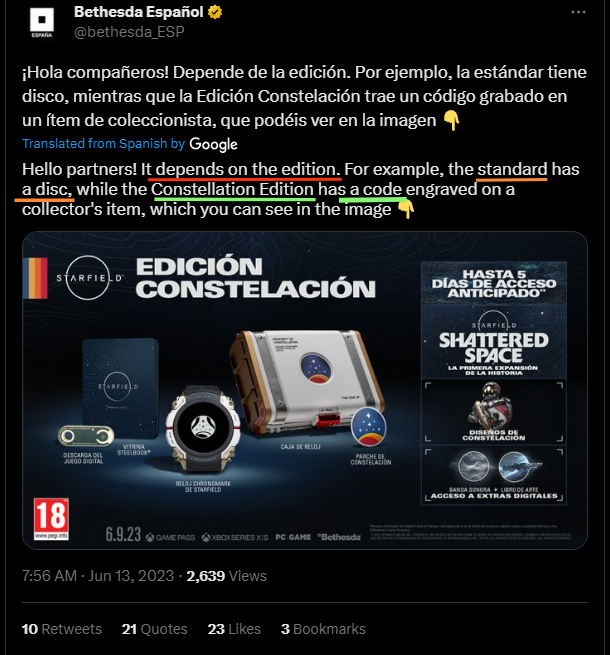Viewport: 610px width, 655px height.
Task: Click the Bethesda Español display name
Action: point(139,12)
